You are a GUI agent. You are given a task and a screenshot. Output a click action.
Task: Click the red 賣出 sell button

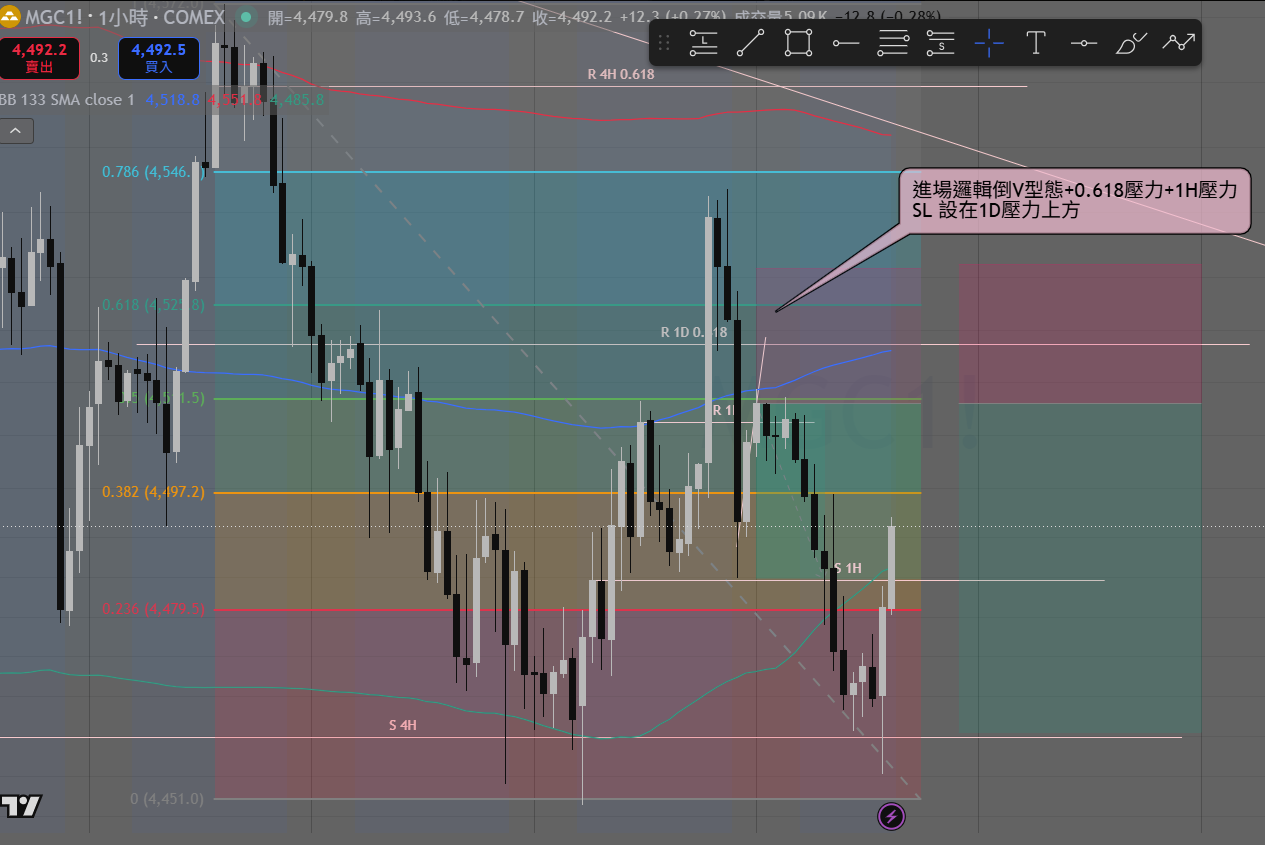coord(40,58)
